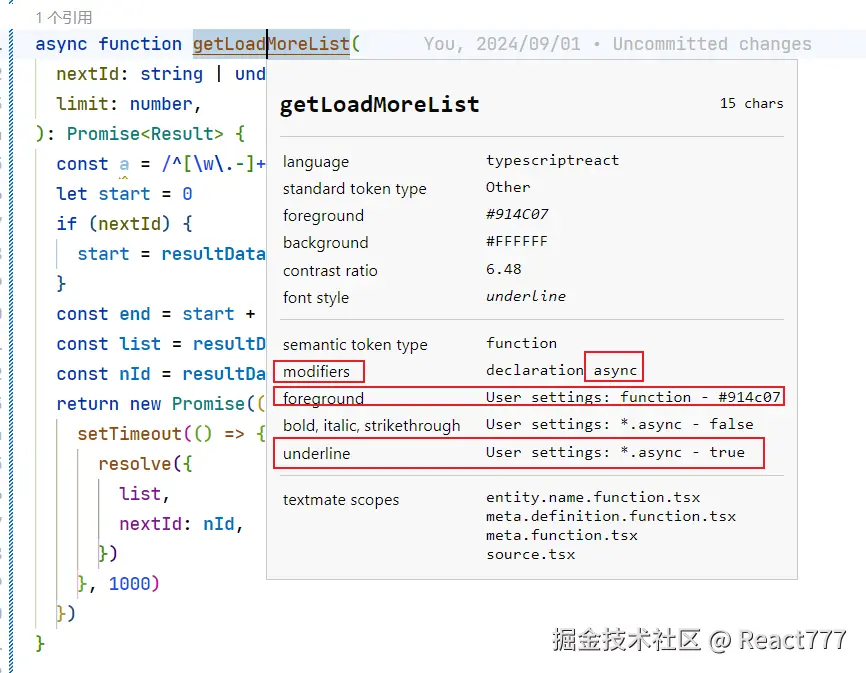Click the underline "*.async - true" setting row
This screenshot has height=673, width=866.
pyautogui.click(x=615, y=452)
